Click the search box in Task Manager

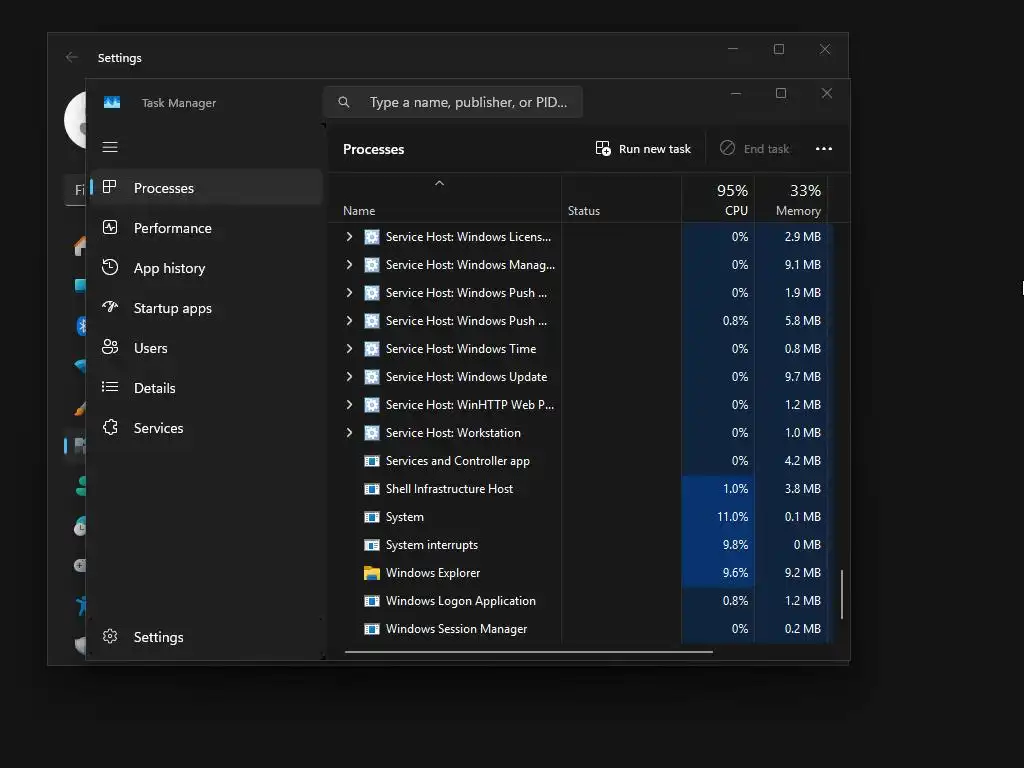[x=453, y=102]
